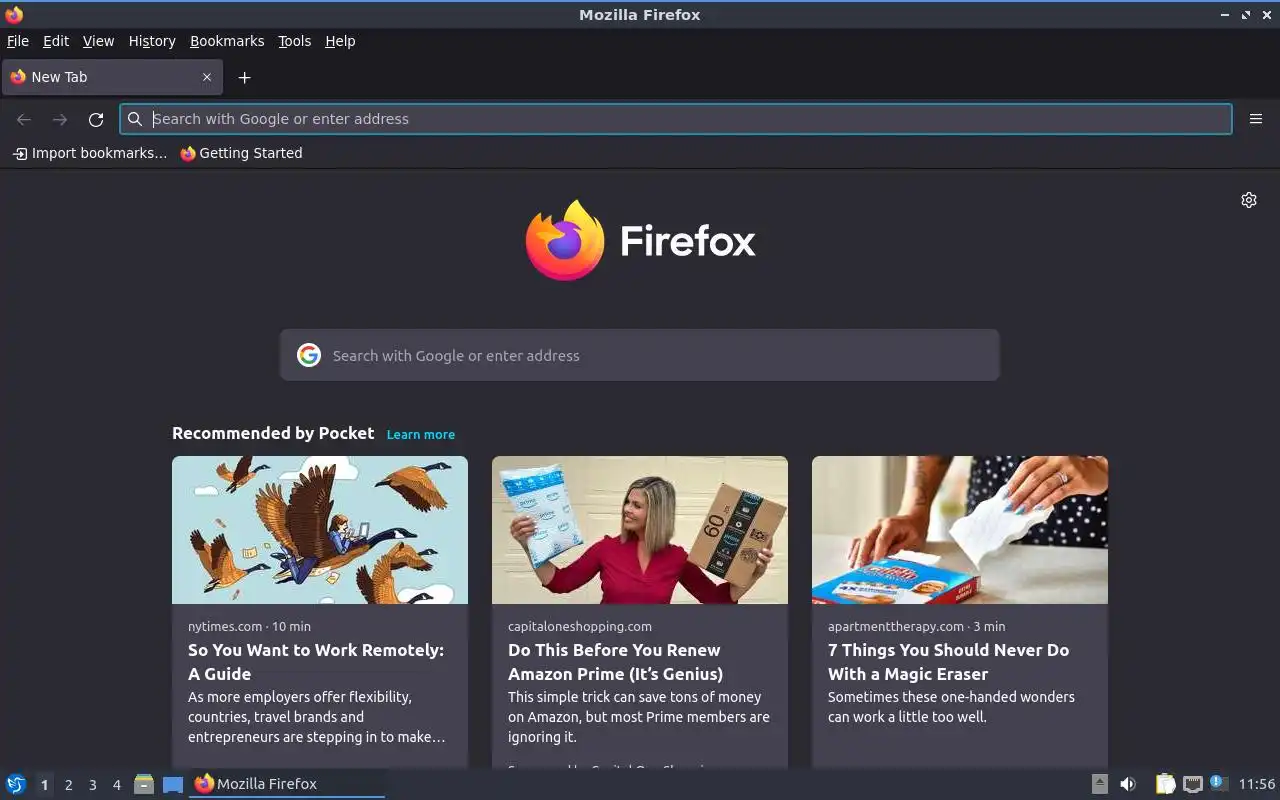Open the file manager taskbar icon

pyautogui.click(x=144, y=784)
